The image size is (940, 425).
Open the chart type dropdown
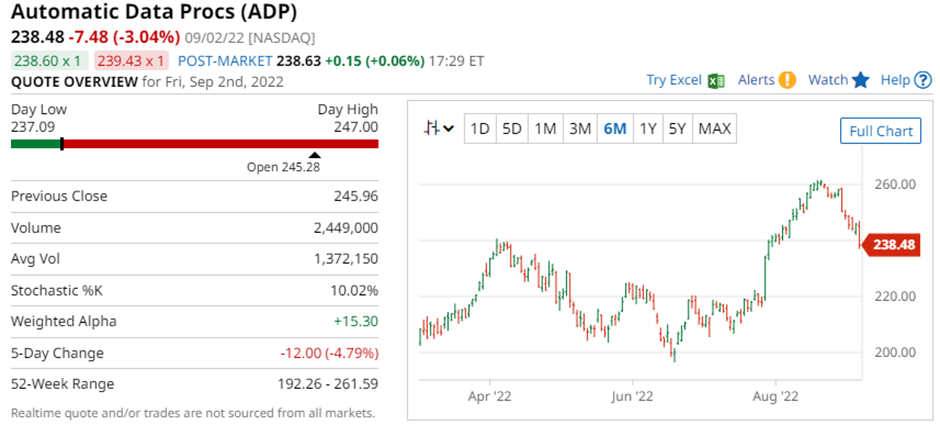[439, 128]
